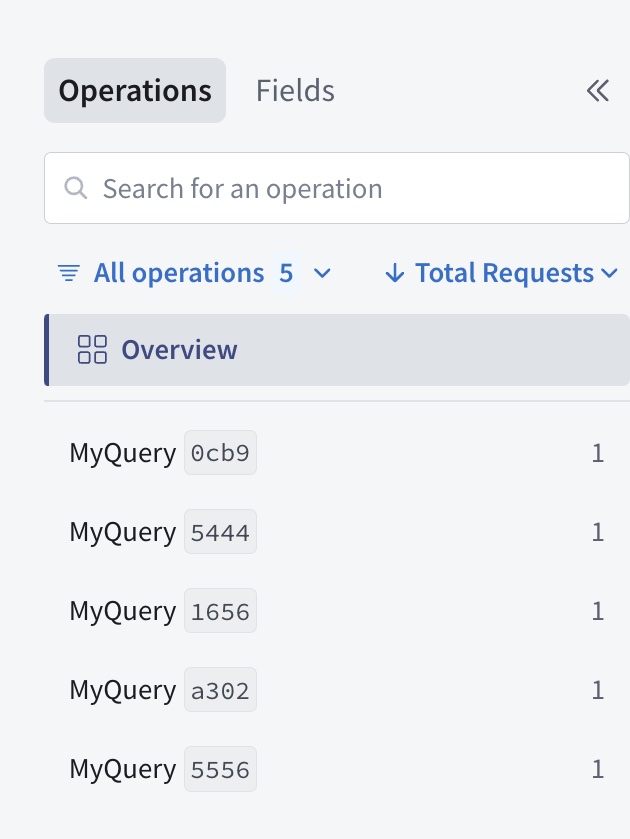Screen dimensions: 630x839
Task: Open the Overview dashboard
Action: pos(180,350)
